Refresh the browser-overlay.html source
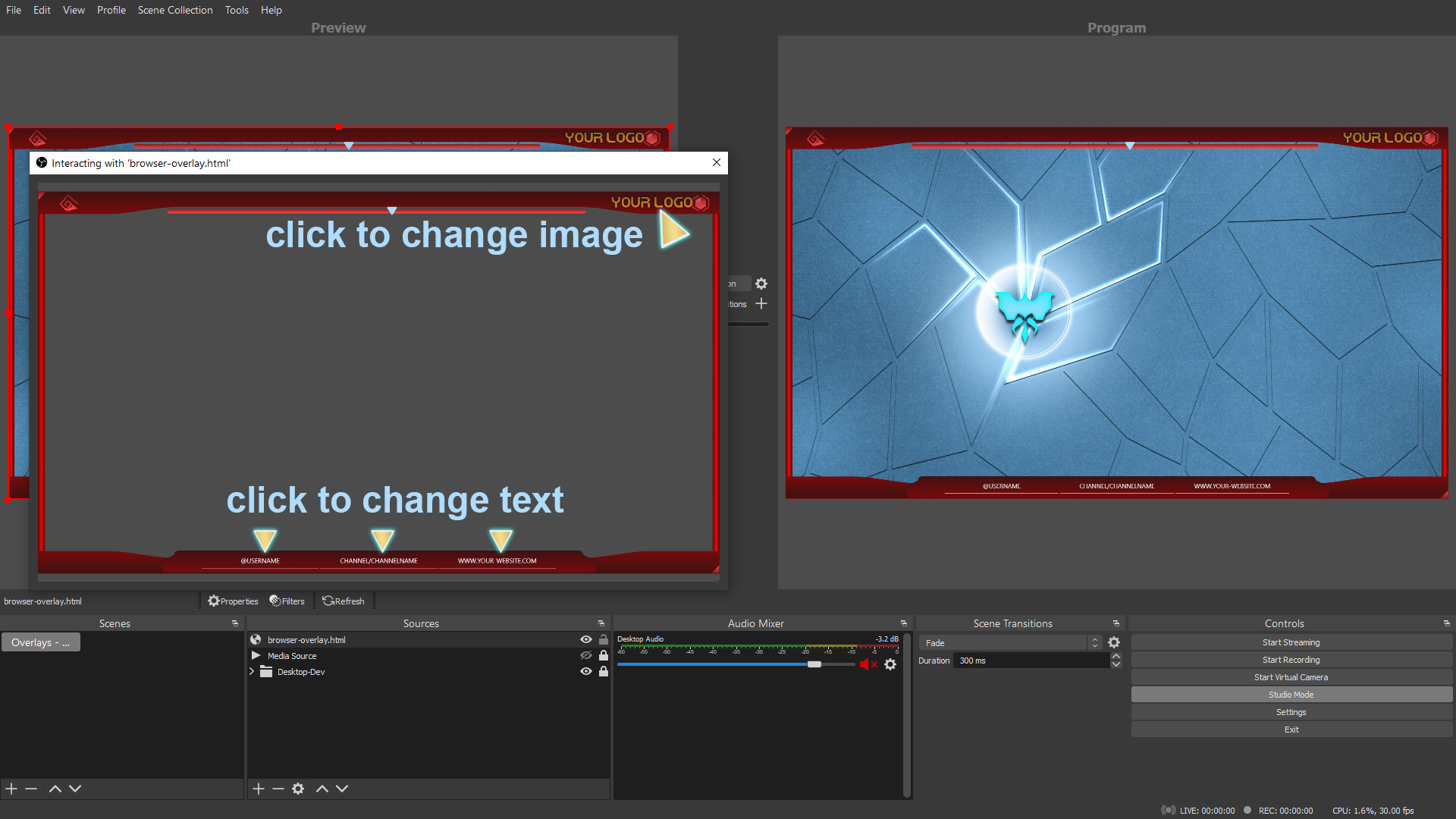The width and height of the screenshot is (1456, 819). (343, 601)
